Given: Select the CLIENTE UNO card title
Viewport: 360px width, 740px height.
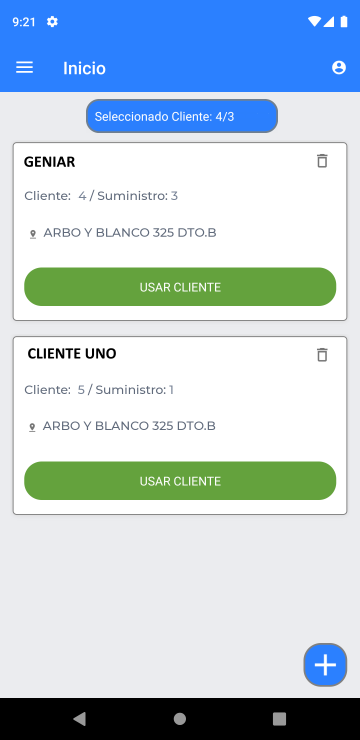Looking at the screenshot, I should click(72, 353).
